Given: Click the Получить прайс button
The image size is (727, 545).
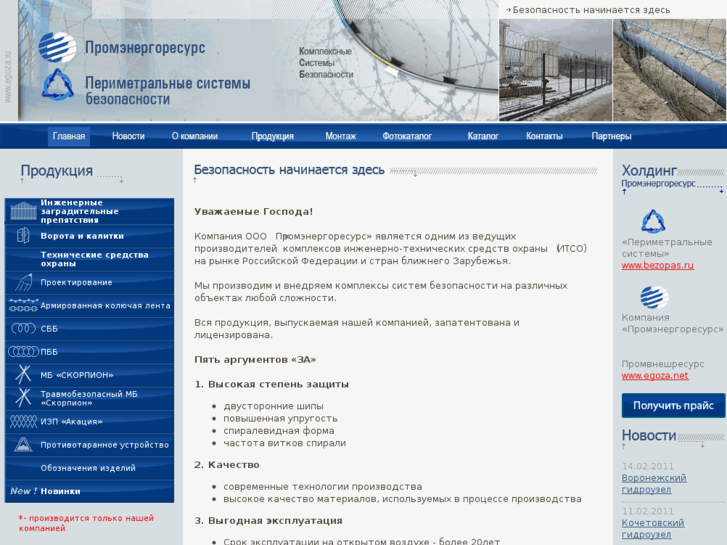Looking at the screenshot, I should tap(673, 405).
